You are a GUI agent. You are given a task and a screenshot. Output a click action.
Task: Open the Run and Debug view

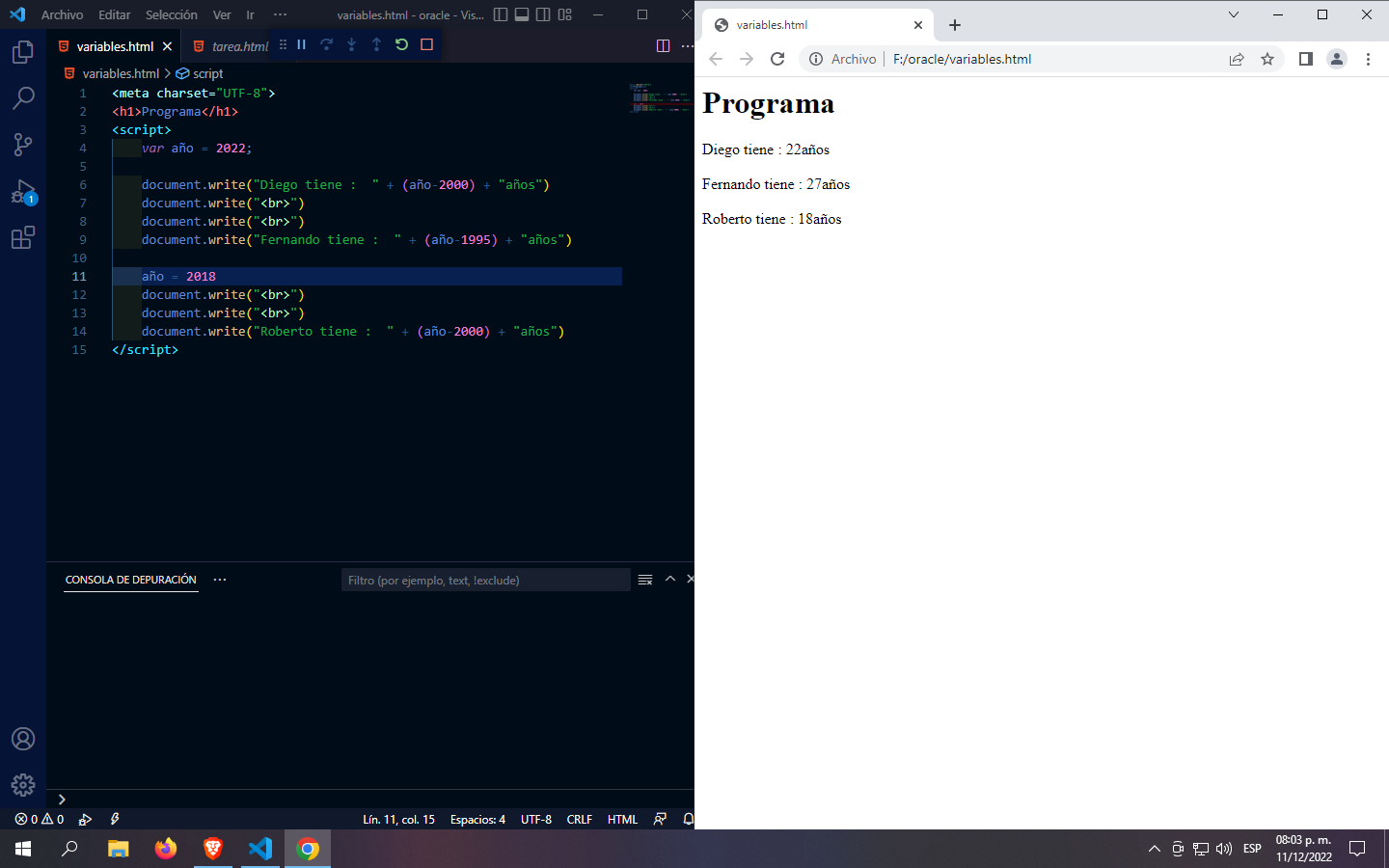coord(23,191)
